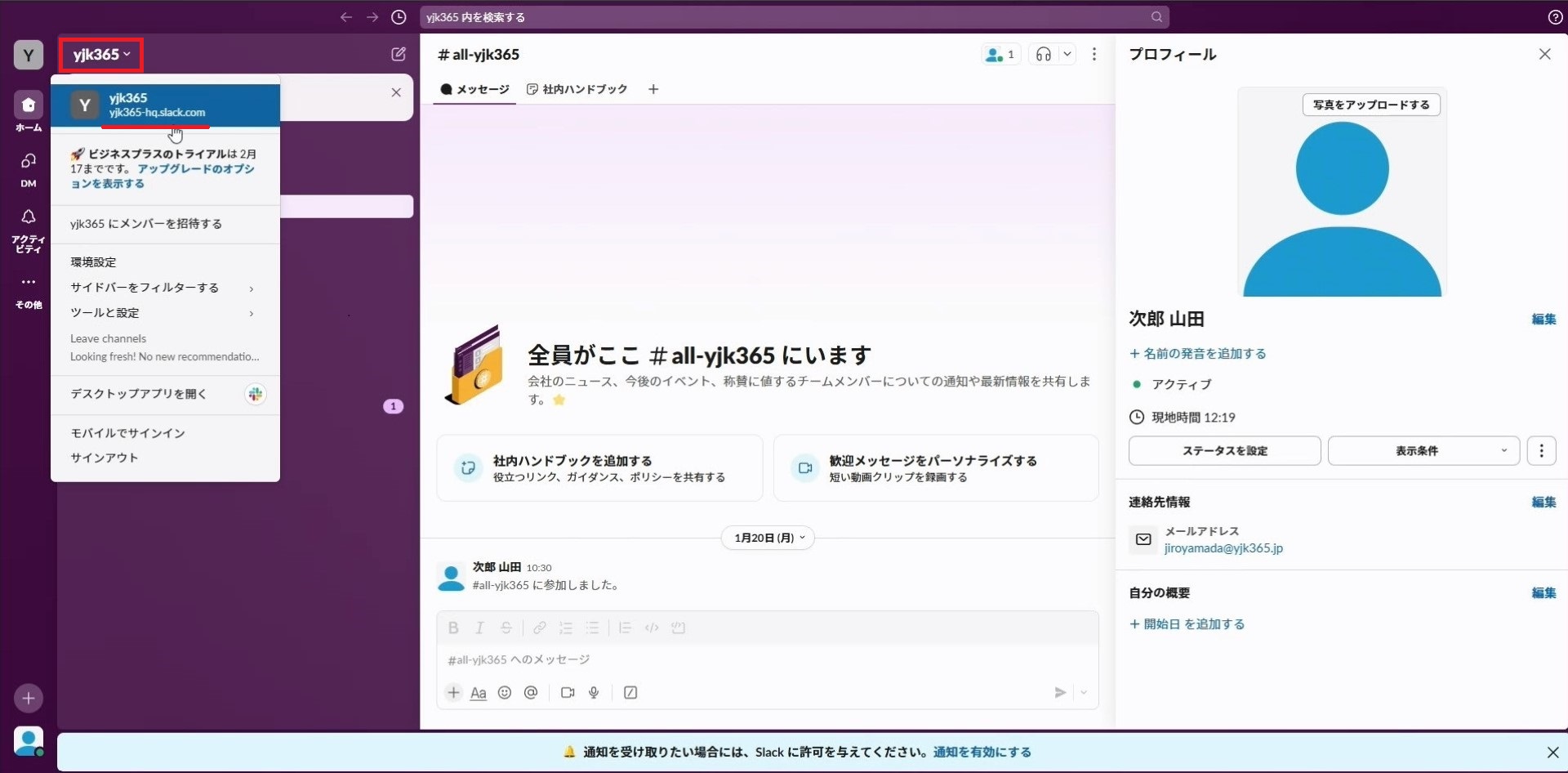The height and width of the screenshot is (773, 1568).
Task: Switch to the 社内ハンドブック tab
Action: [x=577, y=89]
